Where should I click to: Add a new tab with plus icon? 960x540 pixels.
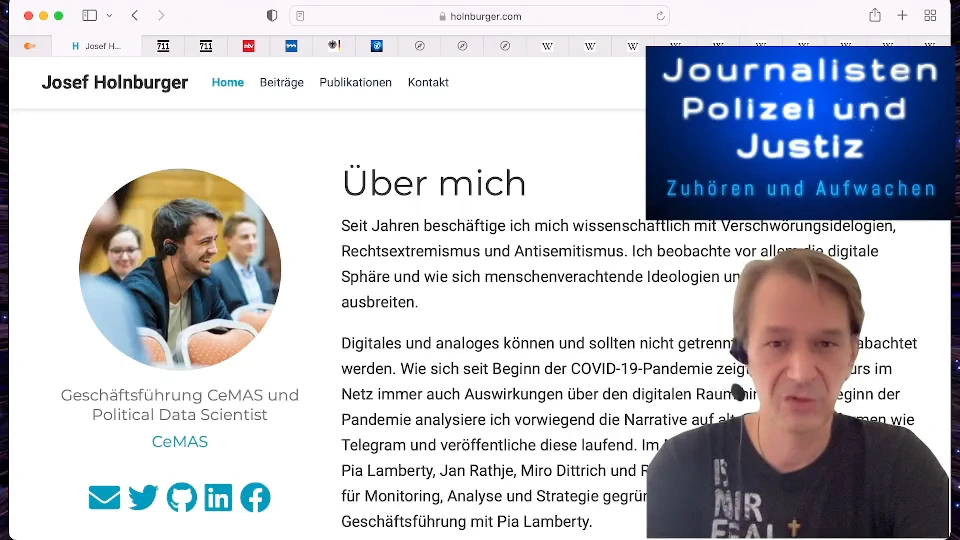pos(902,16)
